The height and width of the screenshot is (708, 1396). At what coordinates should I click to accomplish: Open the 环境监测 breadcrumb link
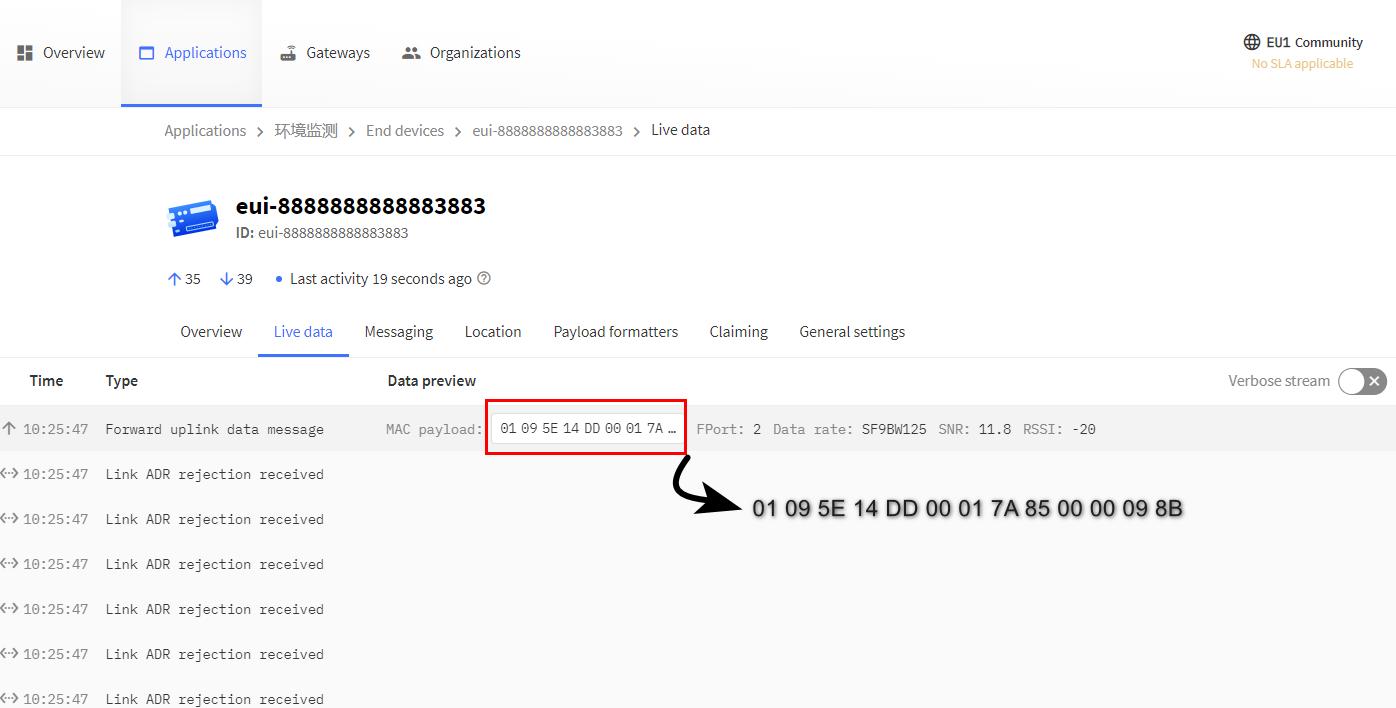coord(306,131)
